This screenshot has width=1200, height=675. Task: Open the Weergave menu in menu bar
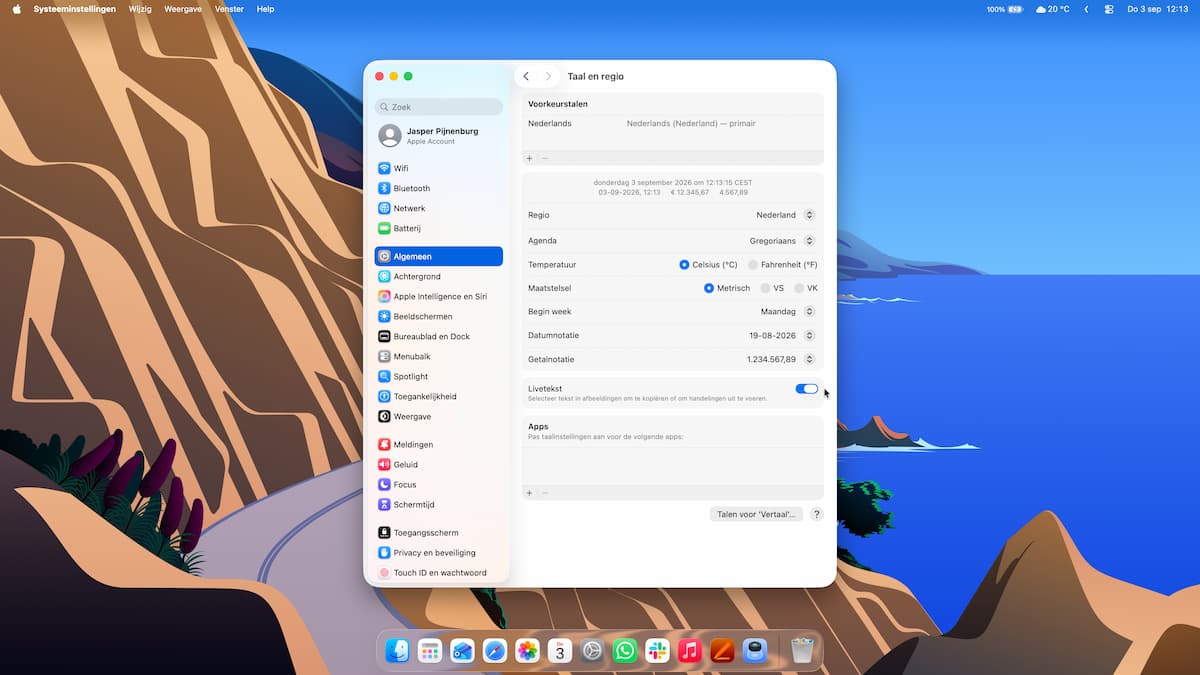(x=183, y=9)
